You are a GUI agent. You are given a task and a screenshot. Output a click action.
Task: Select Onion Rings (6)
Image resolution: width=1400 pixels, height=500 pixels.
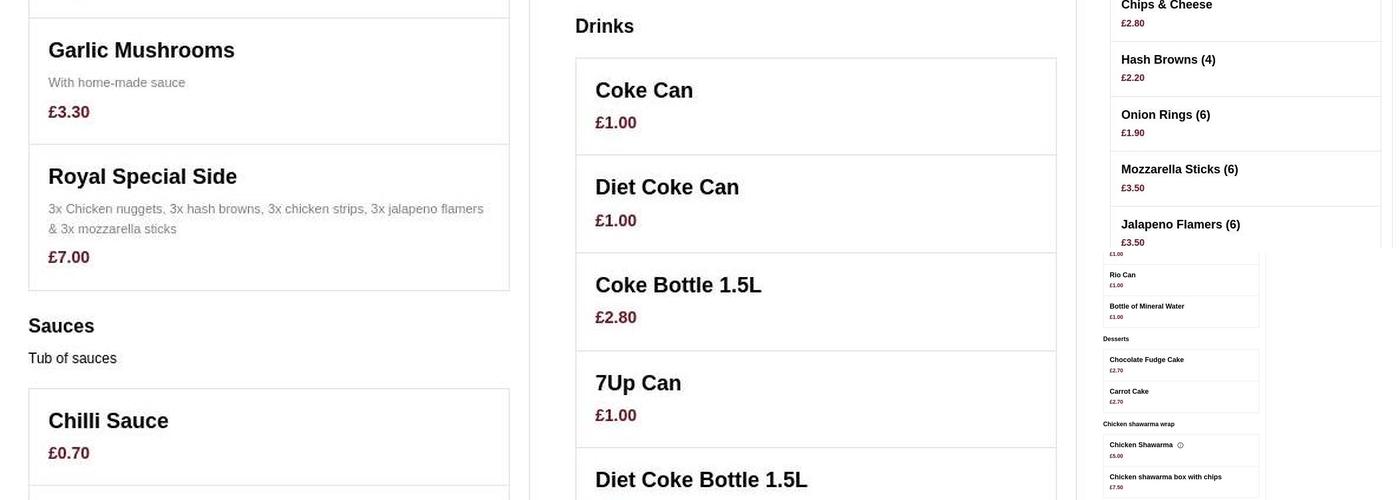coord(1245,123)
